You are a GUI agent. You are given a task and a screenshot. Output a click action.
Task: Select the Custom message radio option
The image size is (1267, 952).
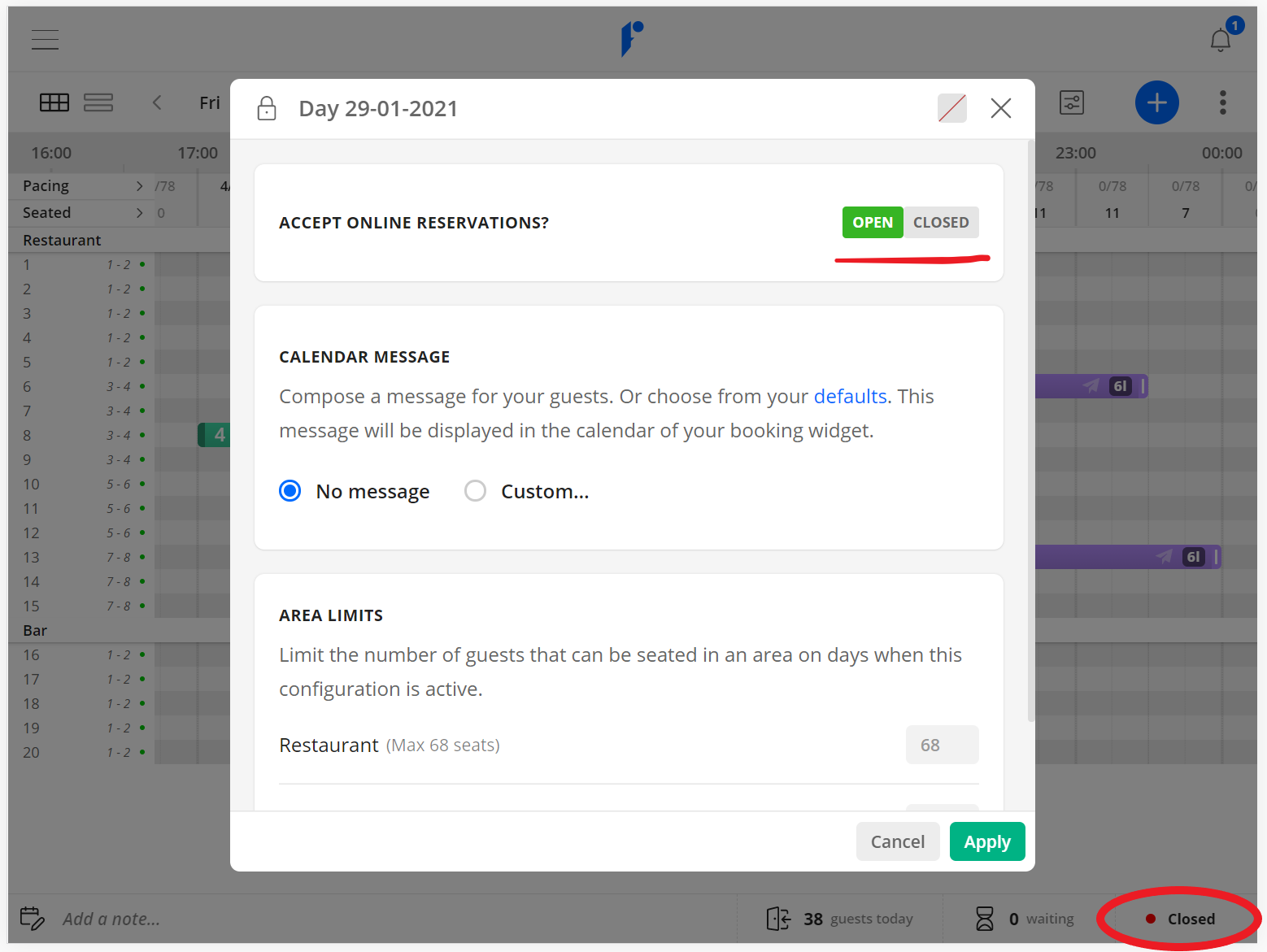tap(475, 491)
